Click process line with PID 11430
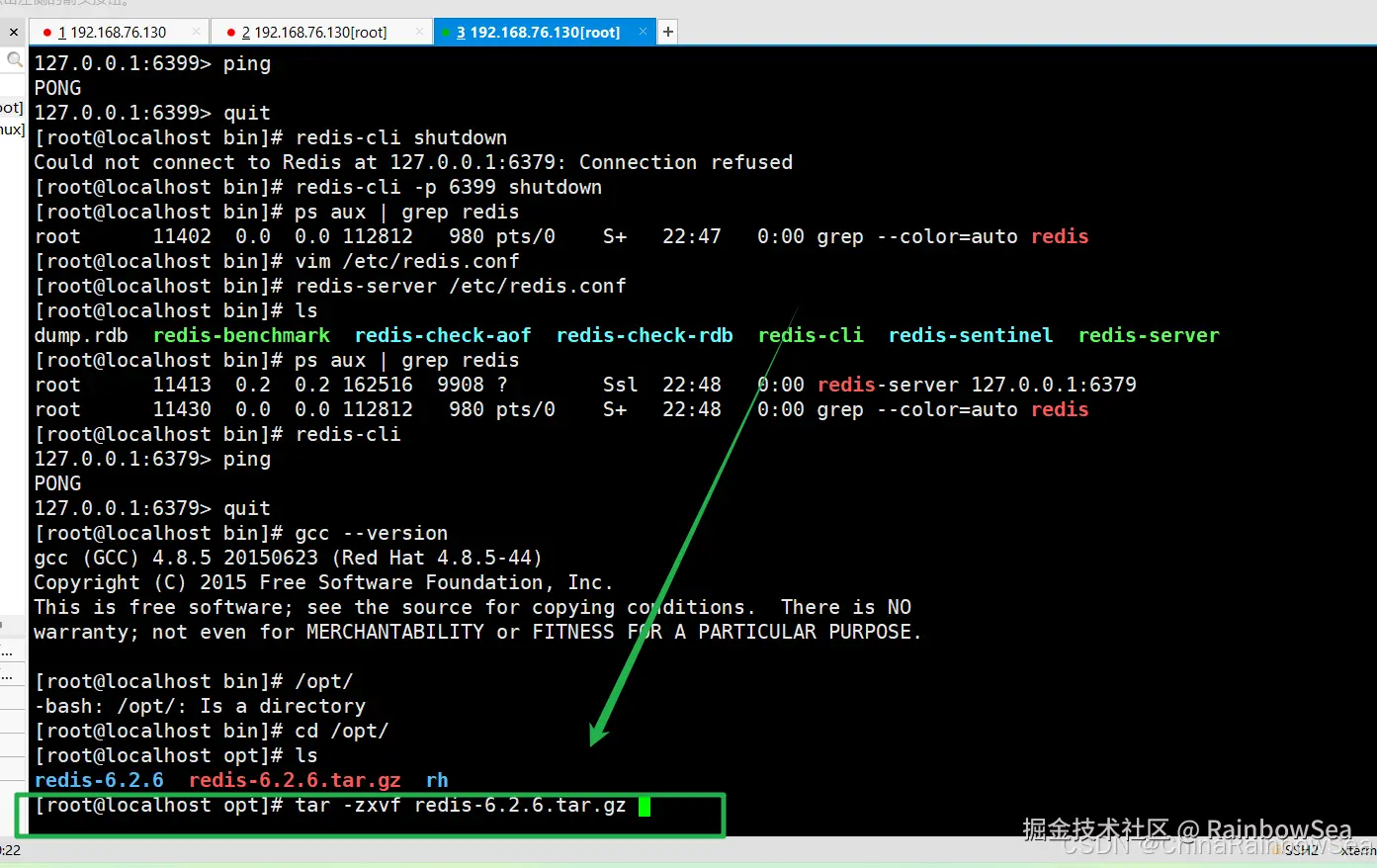Screen dimensions: 1377x868 pos(561,409)
